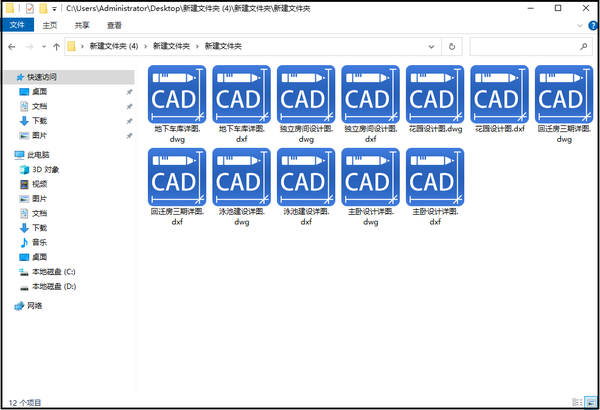
Task: Select 网络 in the navigation pane
Action: (x=34, y=305)
